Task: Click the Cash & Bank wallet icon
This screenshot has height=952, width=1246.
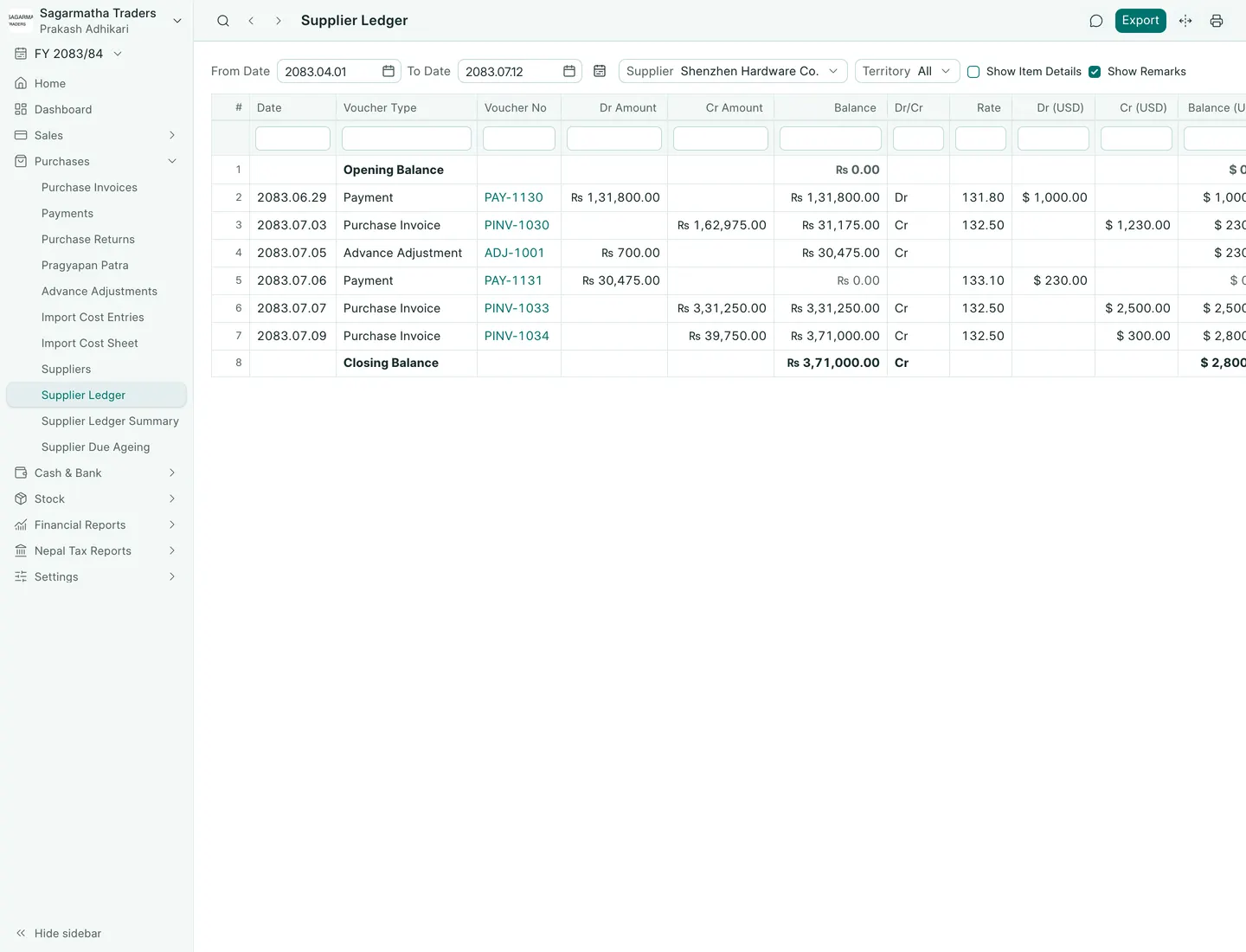Action: pyautogui.click(x=21, y=473)
